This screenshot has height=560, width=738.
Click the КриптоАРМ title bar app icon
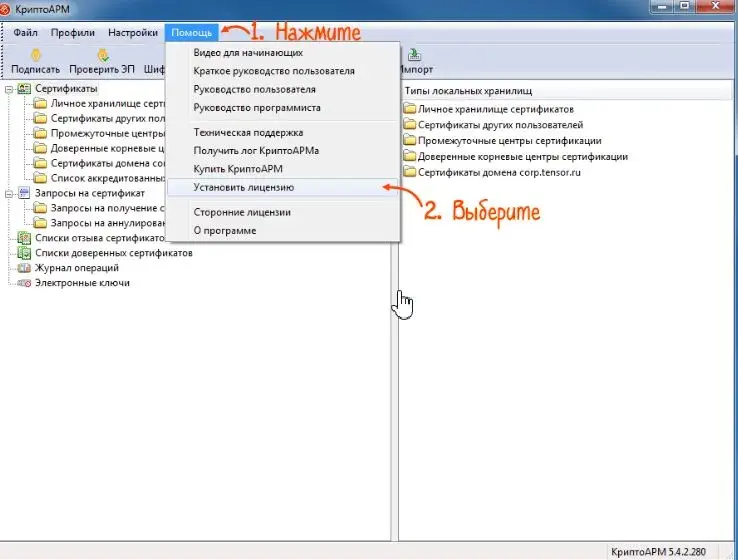click(x=5, y=9)
